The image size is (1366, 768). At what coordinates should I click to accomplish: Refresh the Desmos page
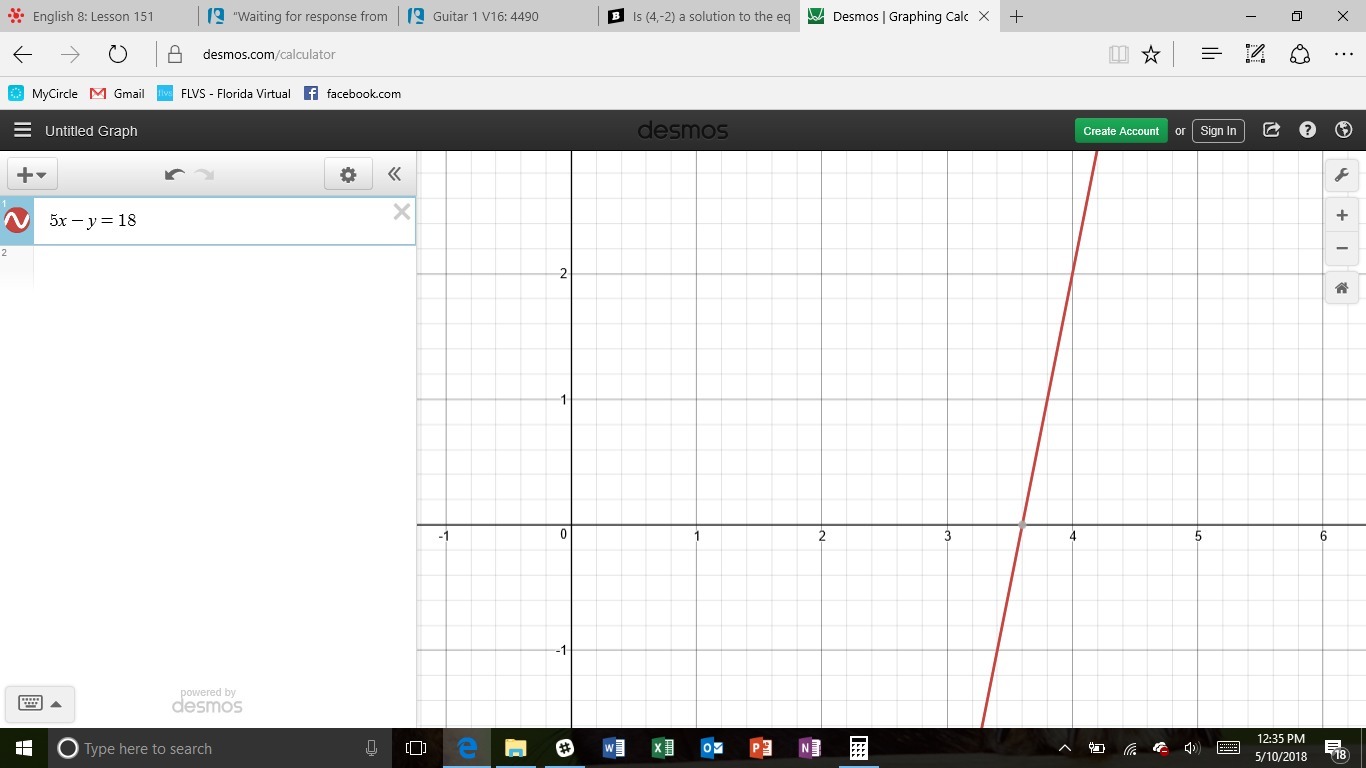pyautogui.click(x=117, y=54)
